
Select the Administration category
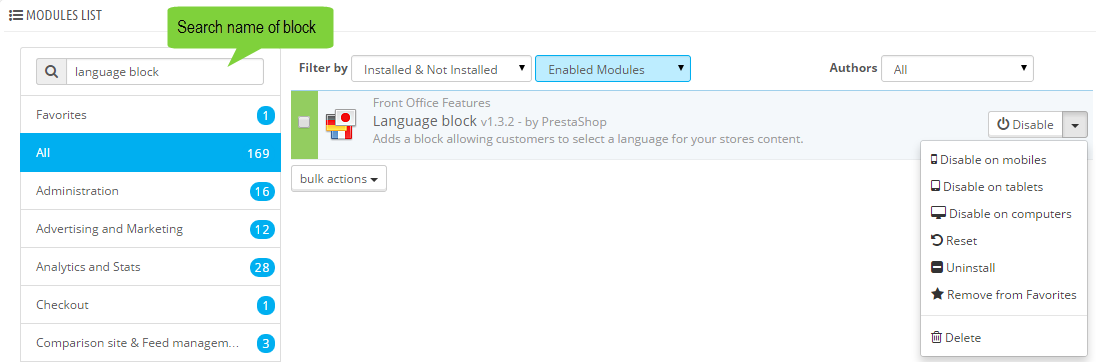pyautogui.click(x=150, y=191)
